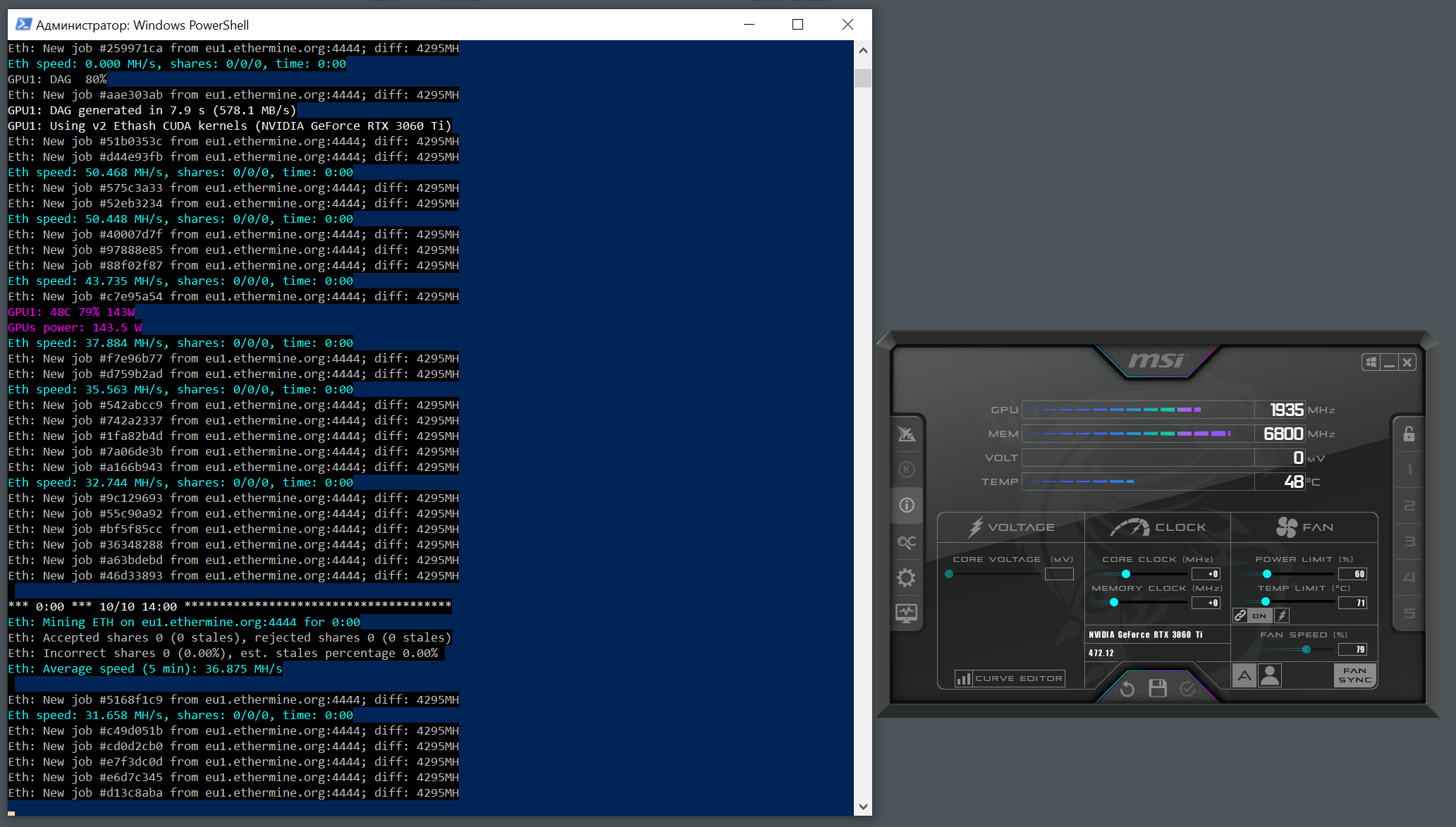
Task: Click the Fan section header
Action: tap(1304, 527)
